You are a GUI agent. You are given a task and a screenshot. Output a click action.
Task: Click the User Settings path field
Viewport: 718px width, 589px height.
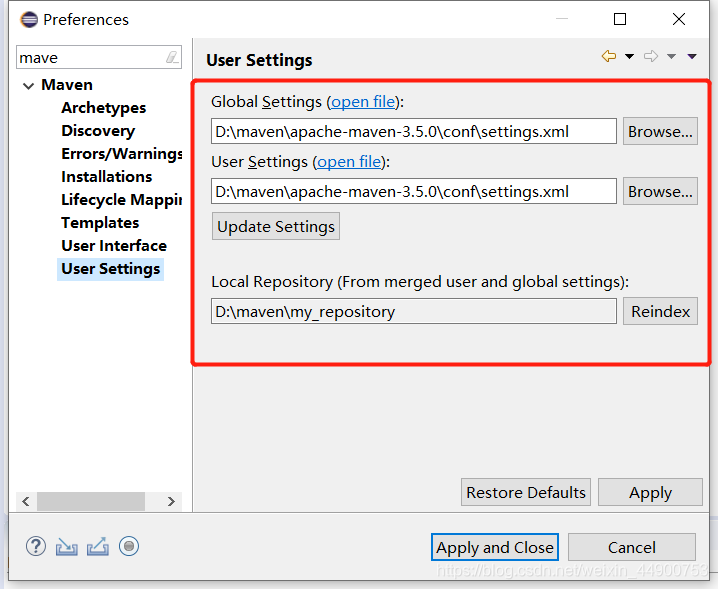click(x=414, y=191)
